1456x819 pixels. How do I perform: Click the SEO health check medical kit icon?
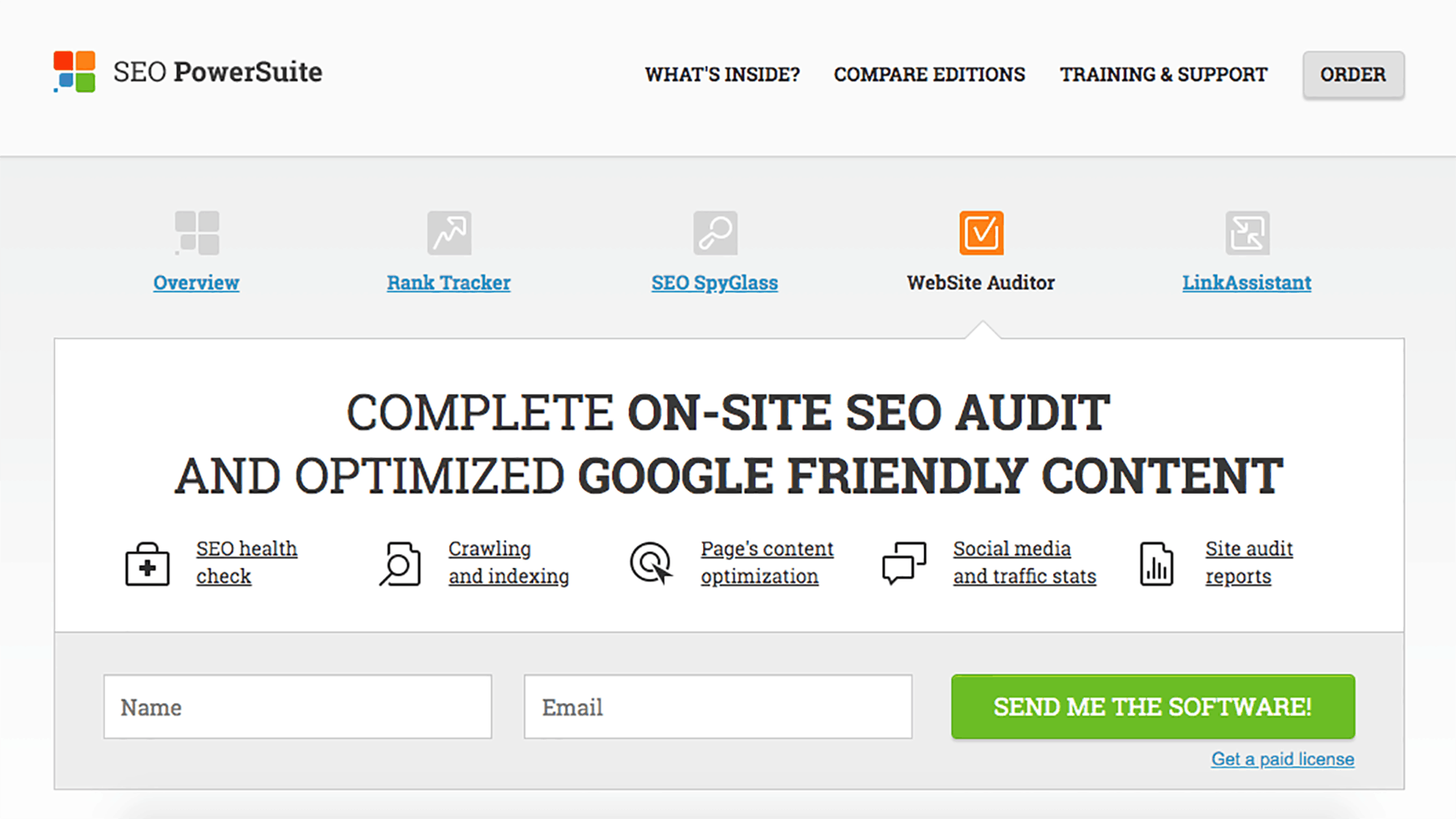(147, 563)
